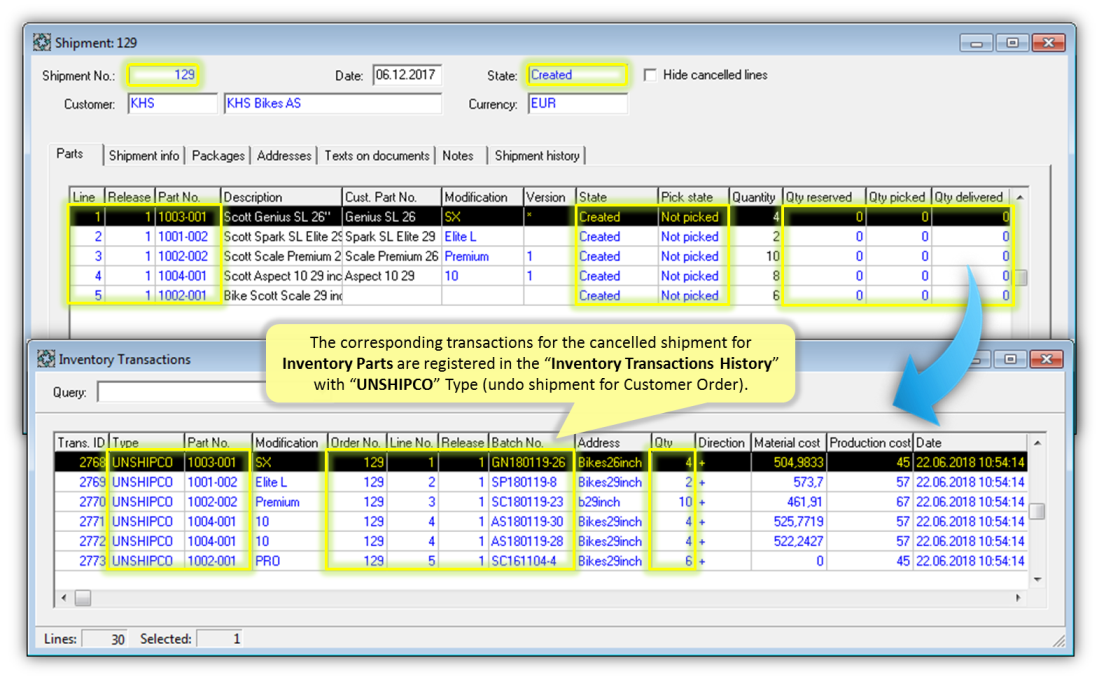Switch to the Packages tab

(x=218, y=155)
